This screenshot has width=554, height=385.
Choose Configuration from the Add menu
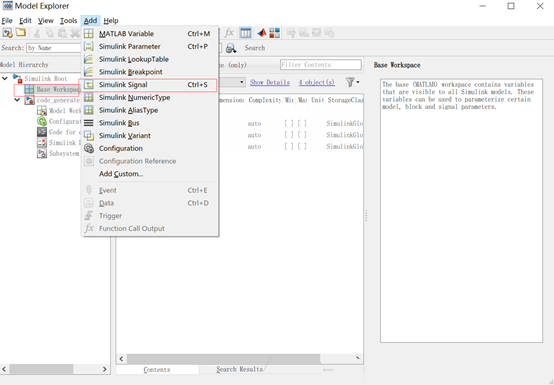point(150,148)
